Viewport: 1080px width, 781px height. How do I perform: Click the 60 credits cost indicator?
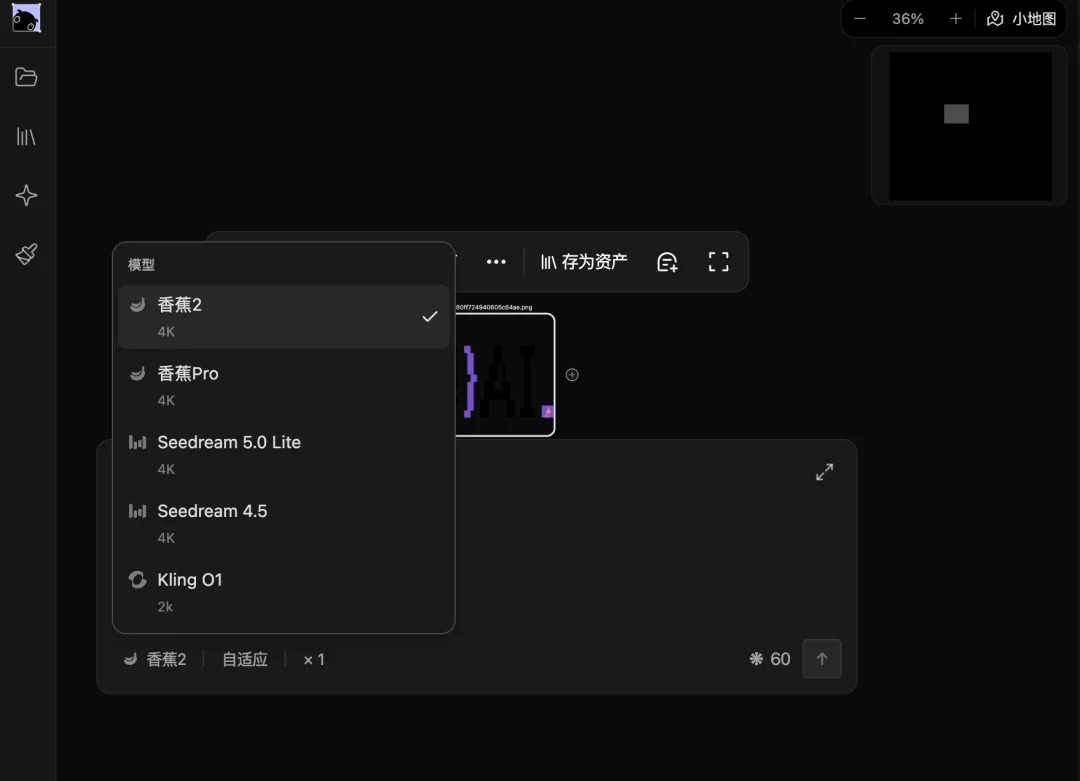pos(770,659)
